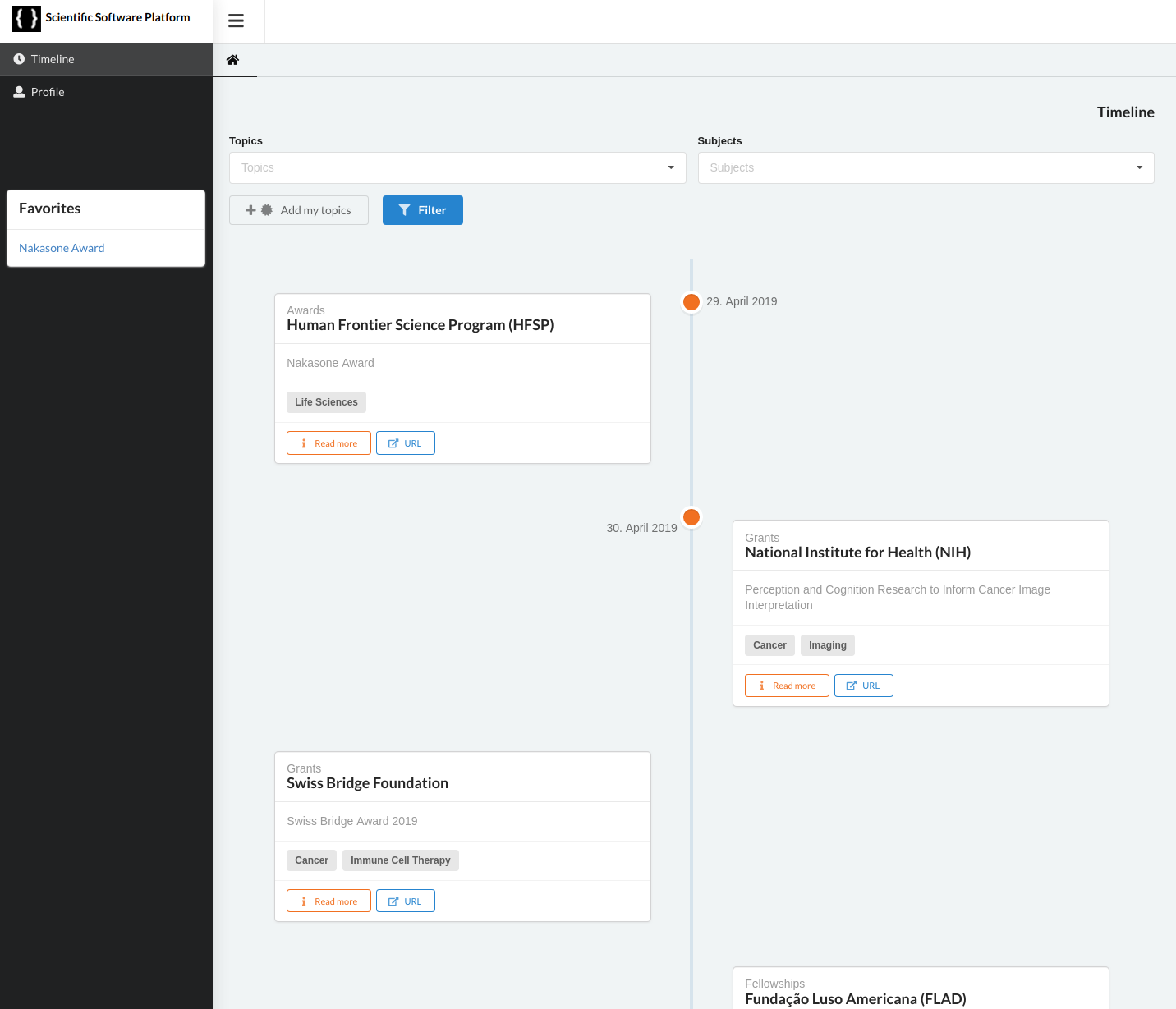Click the Add my topics button
Screen dimensions: 1176x1009
299,210
